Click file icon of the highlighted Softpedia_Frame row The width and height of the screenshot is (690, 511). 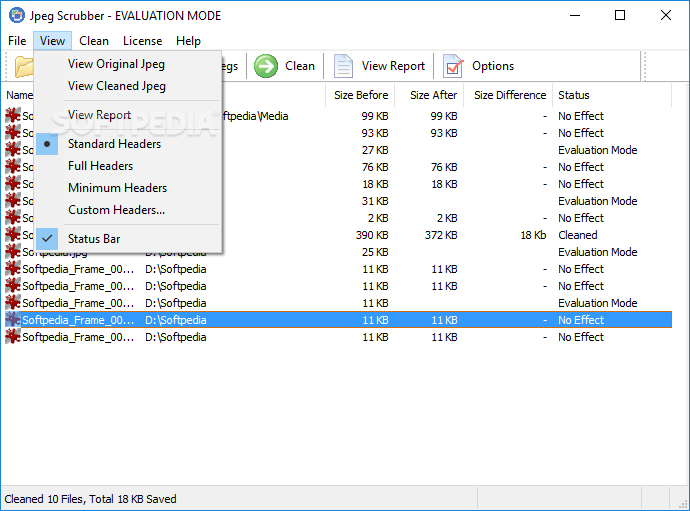(x=13, y=320)
